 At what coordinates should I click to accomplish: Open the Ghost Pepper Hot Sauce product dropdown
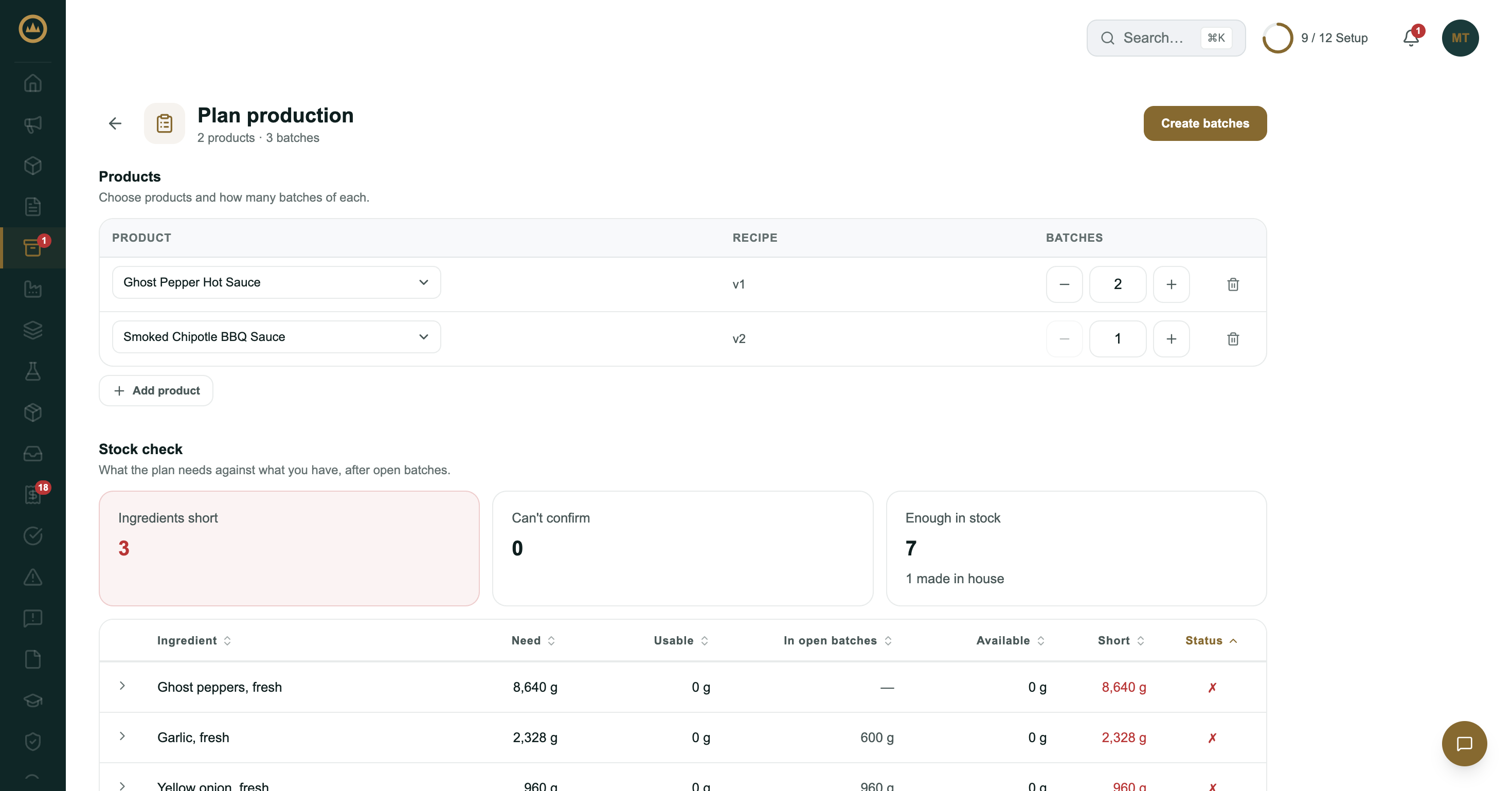pyautogui.click(x=277, y=282)
